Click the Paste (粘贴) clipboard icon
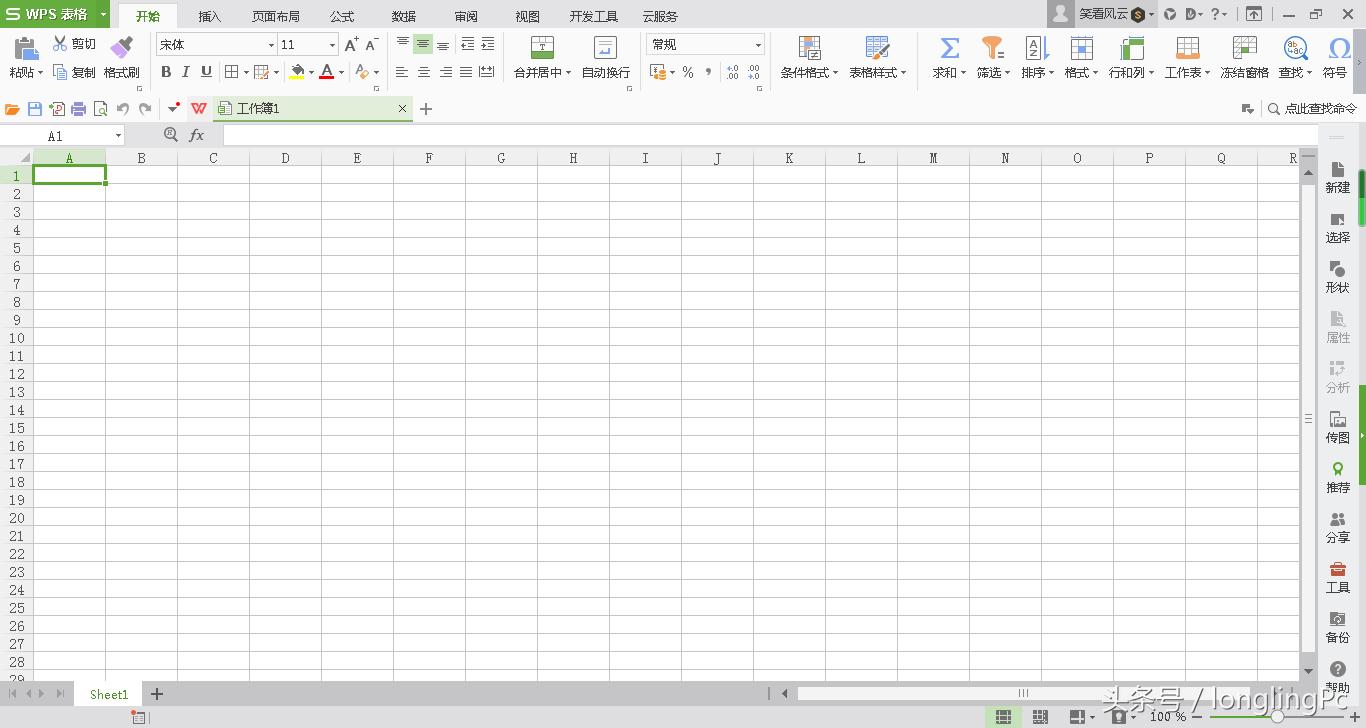 pyautogui.click(x=26, y=49)
